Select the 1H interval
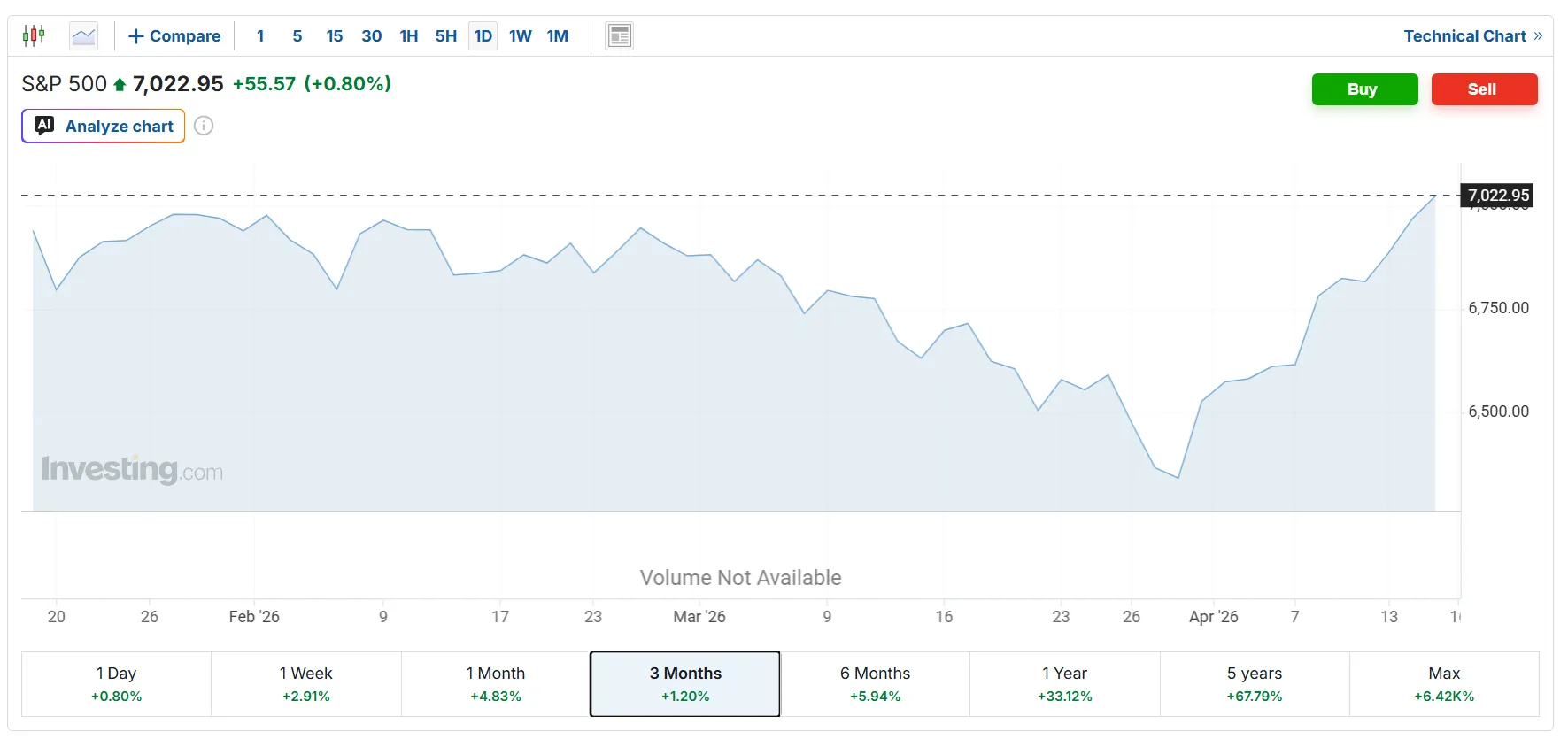1568x739 pixels. (408, 36)
